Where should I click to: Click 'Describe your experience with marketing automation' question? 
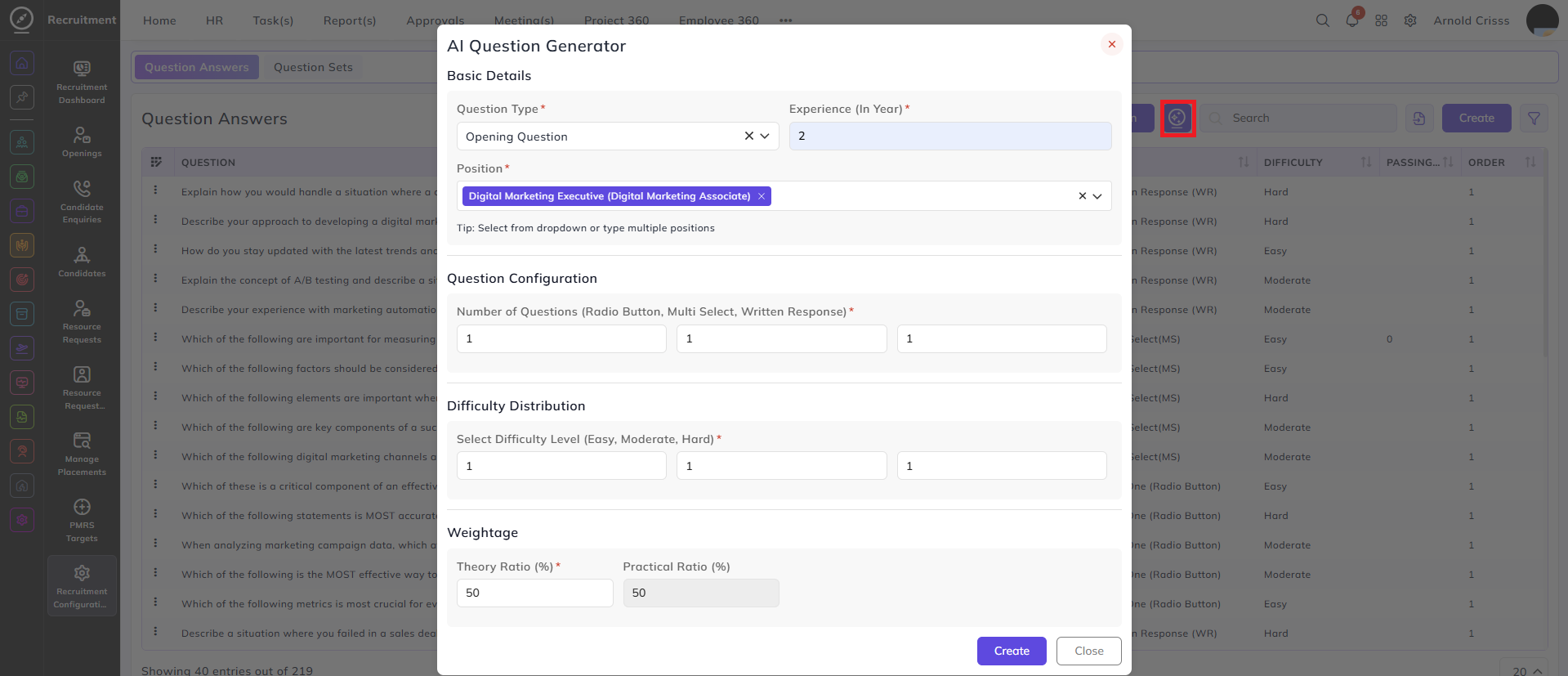click(x=309, y=310)
